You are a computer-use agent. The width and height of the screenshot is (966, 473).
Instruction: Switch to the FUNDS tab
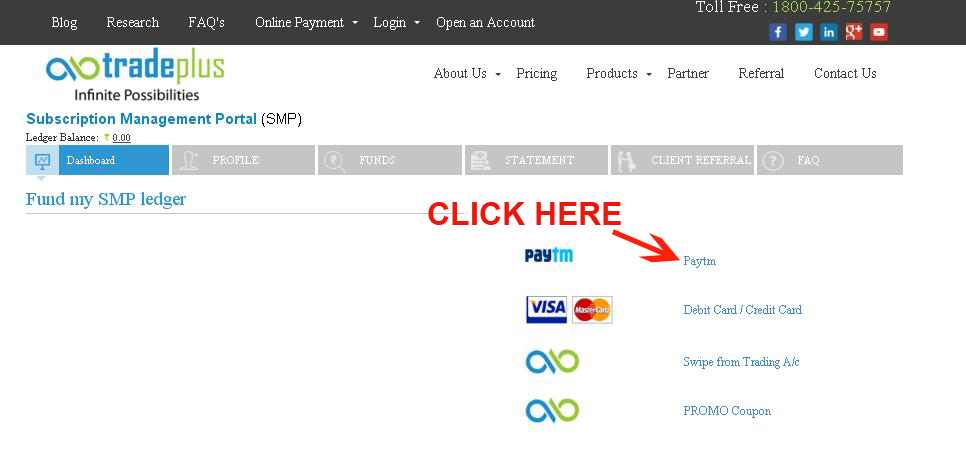click(x=390, y=160)
